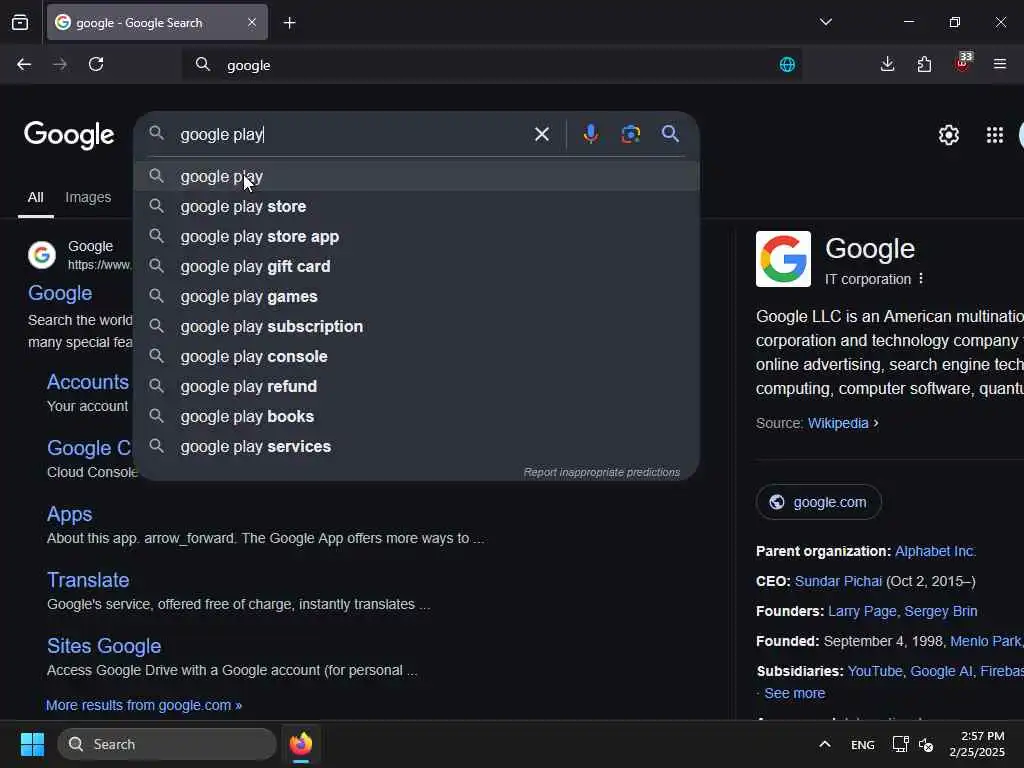Viewport: 1024px width, 768px height.
Task: Clear the Google search box text
Action: click(x=541, y=135)
